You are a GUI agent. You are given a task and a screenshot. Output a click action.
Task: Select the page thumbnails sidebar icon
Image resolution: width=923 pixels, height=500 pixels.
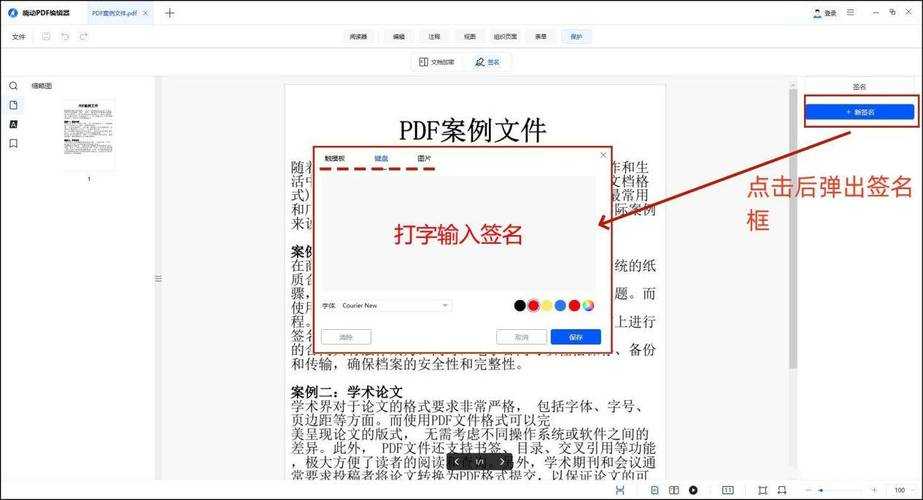(x=14, y=105)
